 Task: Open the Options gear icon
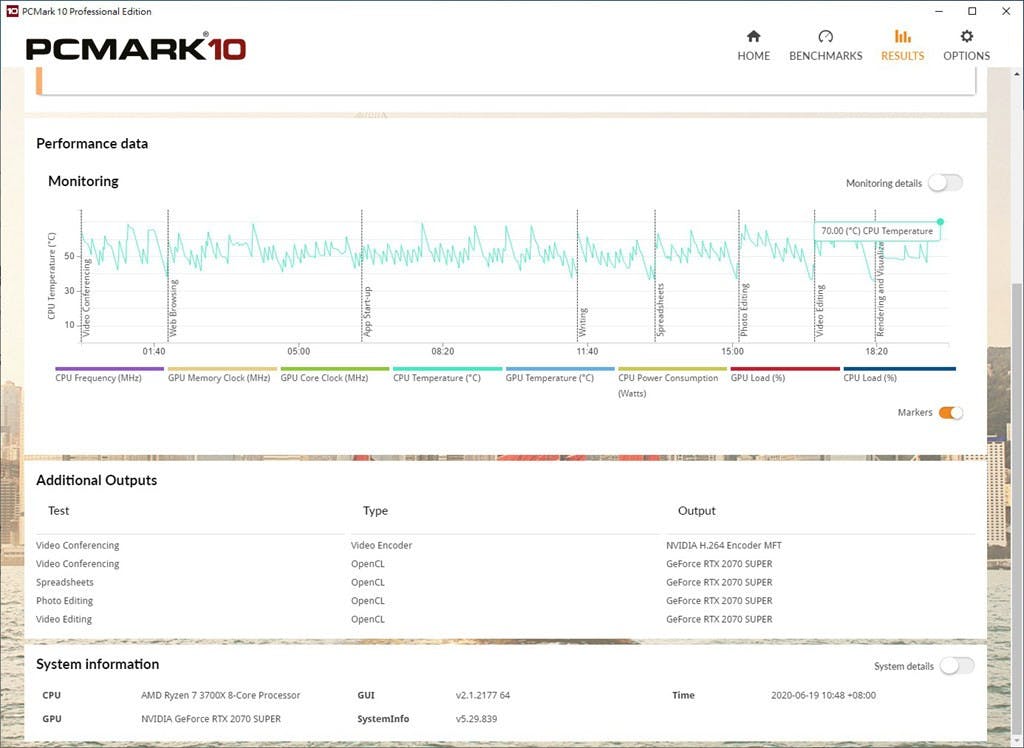pyautogui.click(x=967, y=36)
